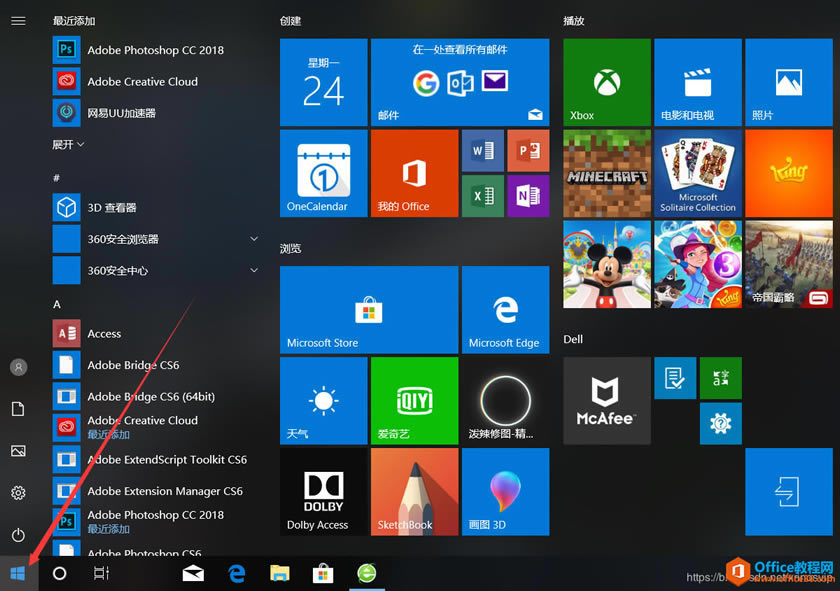Open File Explorer on the taskbar
840x591 pixels.
(280, 573)
